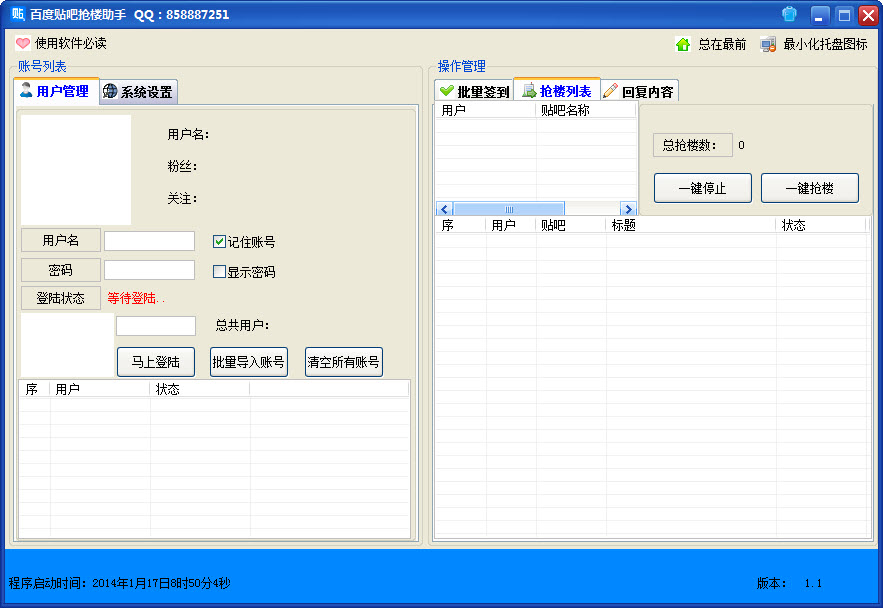Click the 等待登陆 status text
Image resolution: width=883 pixels, height=608 pixels.
click(136, 298)
